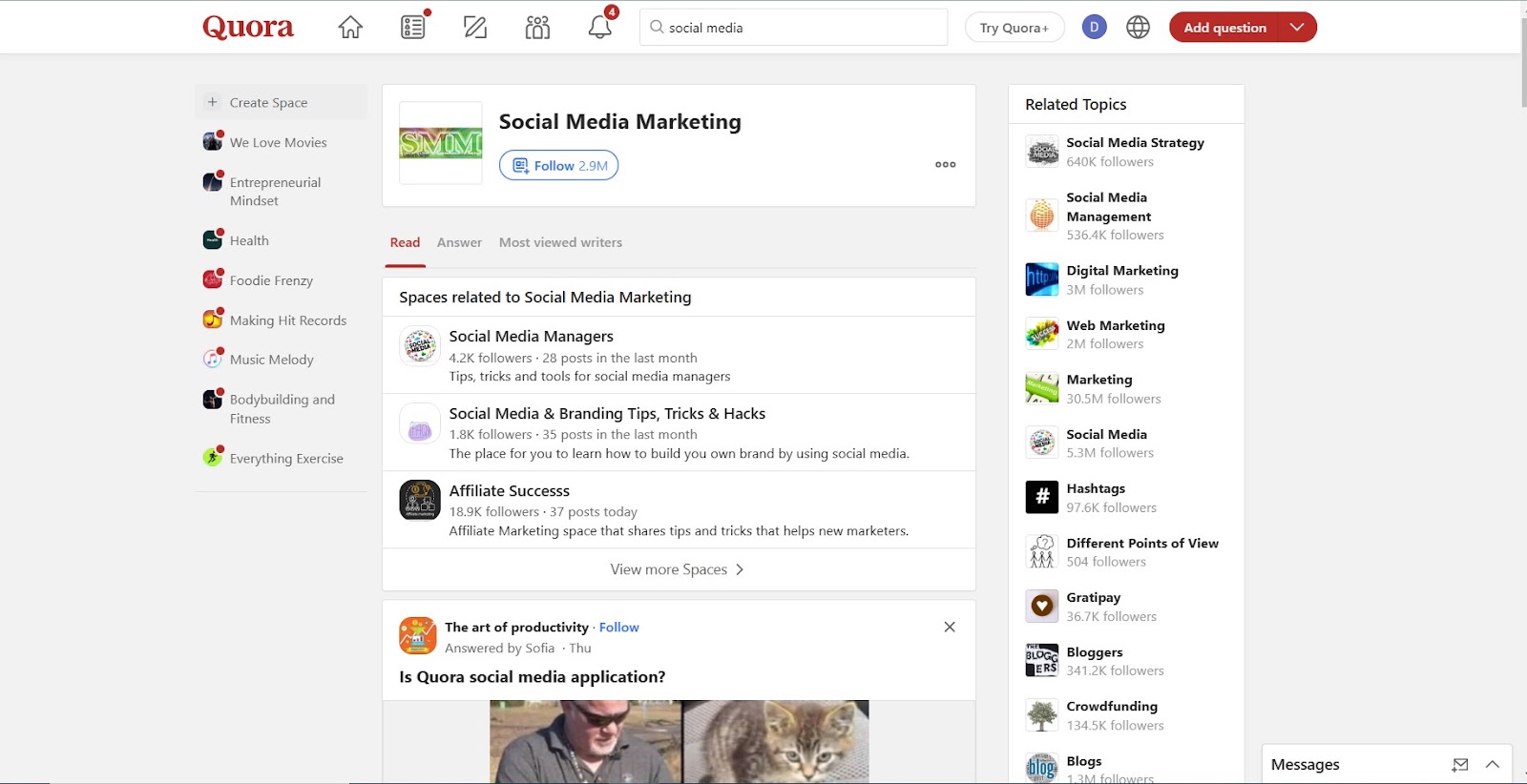Open the profile avatar D

tap(1095, 28)
